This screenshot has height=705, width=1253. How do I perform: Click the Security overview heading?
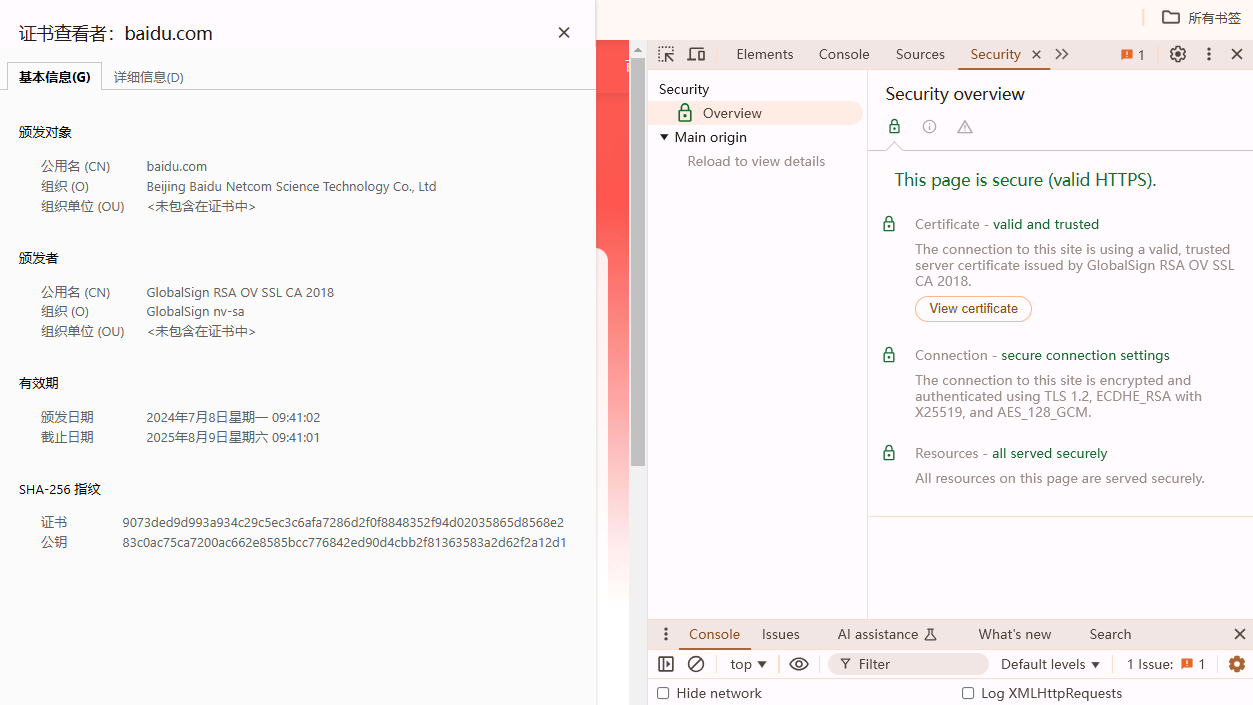coord(955,94)
